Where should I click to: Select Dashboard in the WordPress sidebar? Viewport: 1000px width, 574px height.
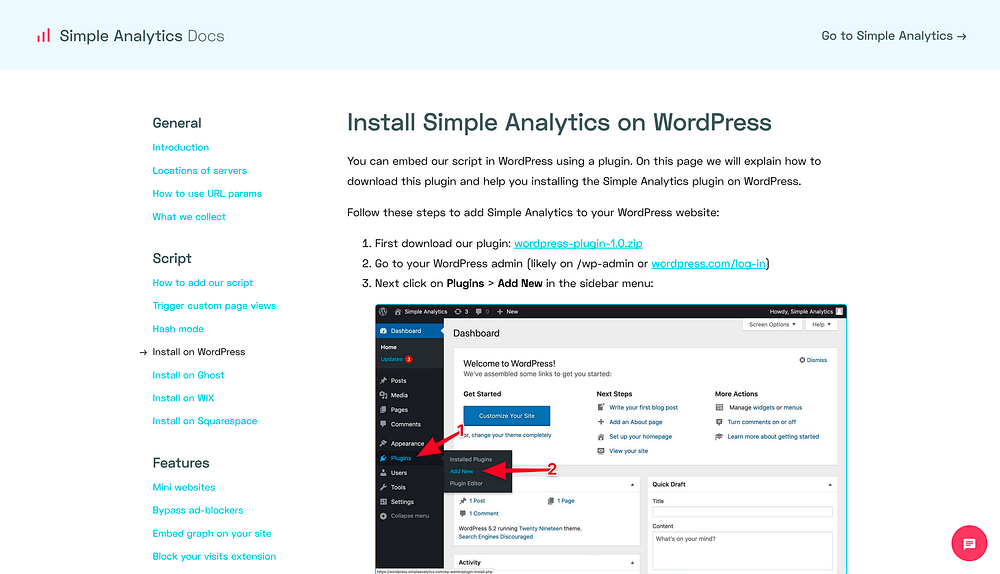[409, 331]
